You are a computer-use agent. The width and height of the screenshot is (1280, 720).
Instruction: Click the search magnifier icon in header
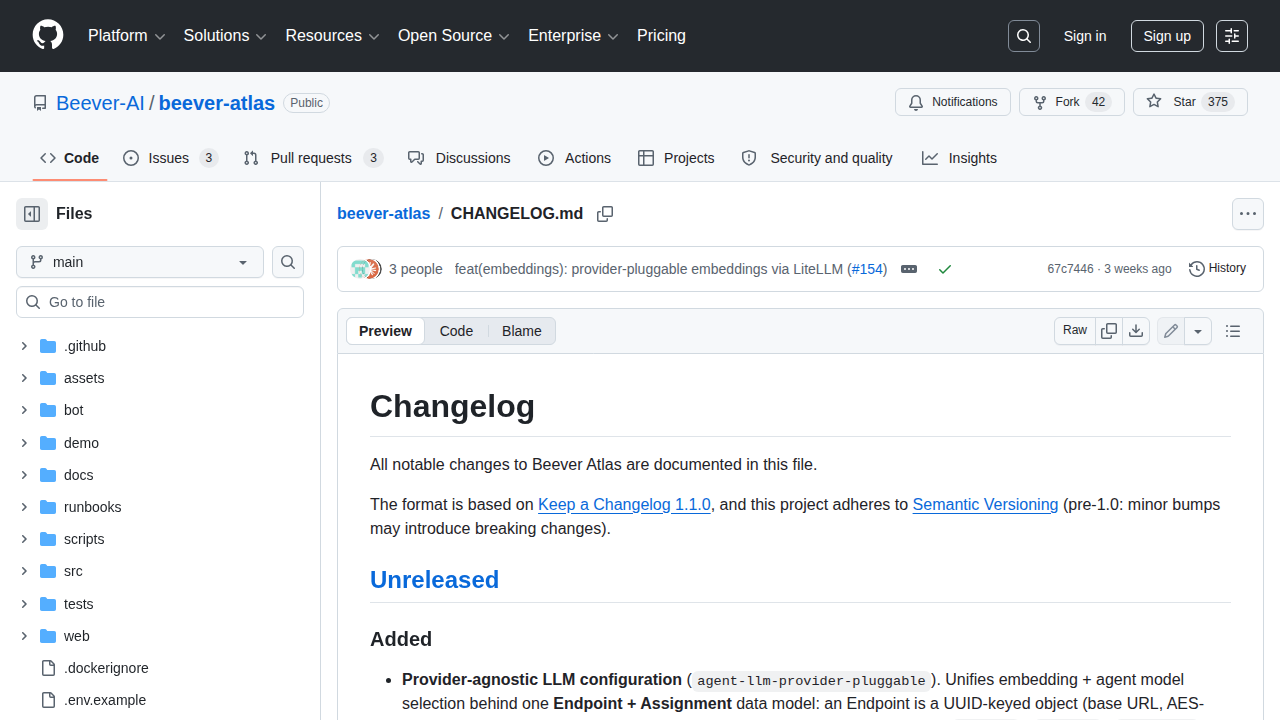[1024, 36]
